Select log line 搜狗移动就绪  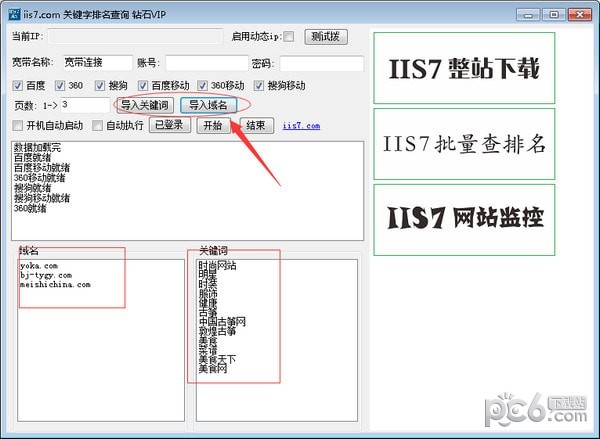(42, 198)
